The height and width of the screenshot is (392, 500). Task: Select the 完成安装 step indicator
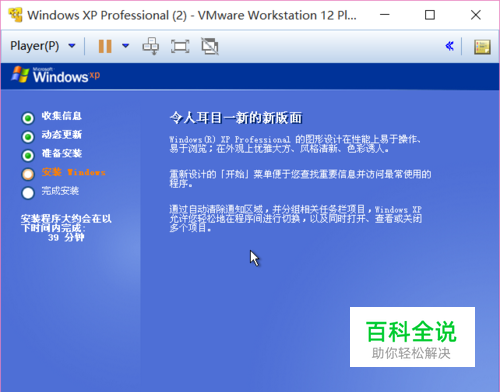28,193
